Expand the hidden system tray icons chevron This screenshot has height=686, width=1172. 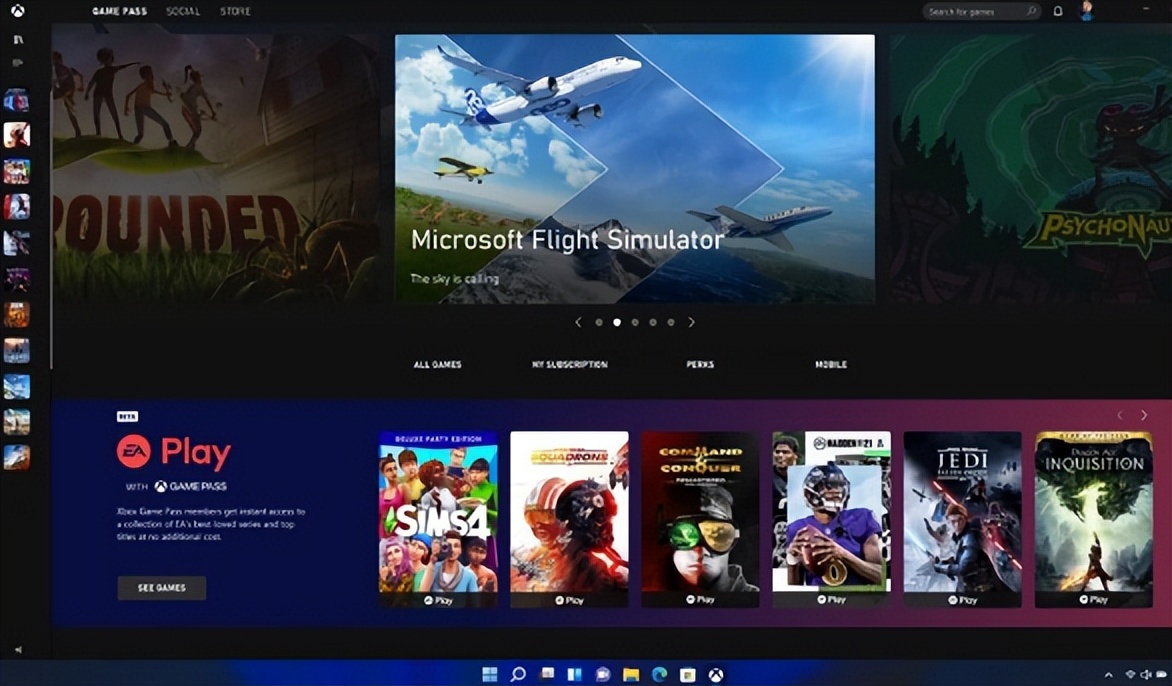coord(1108,675)
